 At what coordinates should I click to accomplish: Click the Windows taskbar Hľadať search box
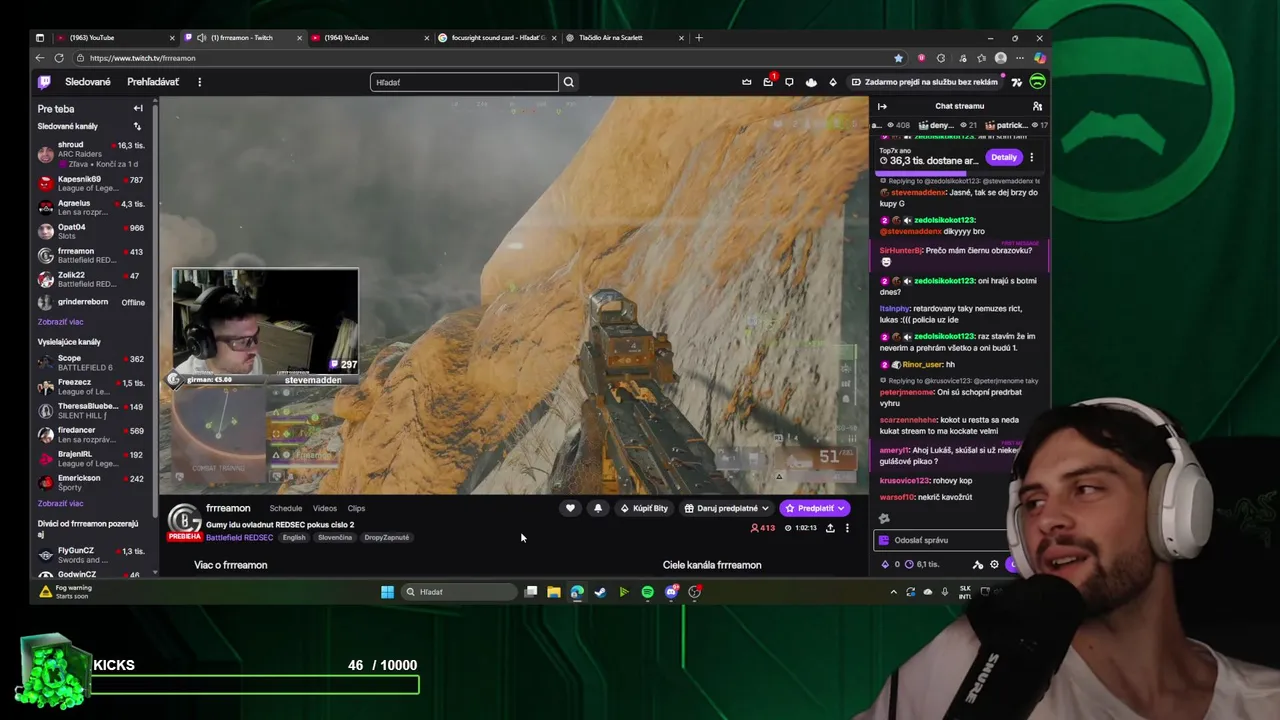[x=460, y=592]
